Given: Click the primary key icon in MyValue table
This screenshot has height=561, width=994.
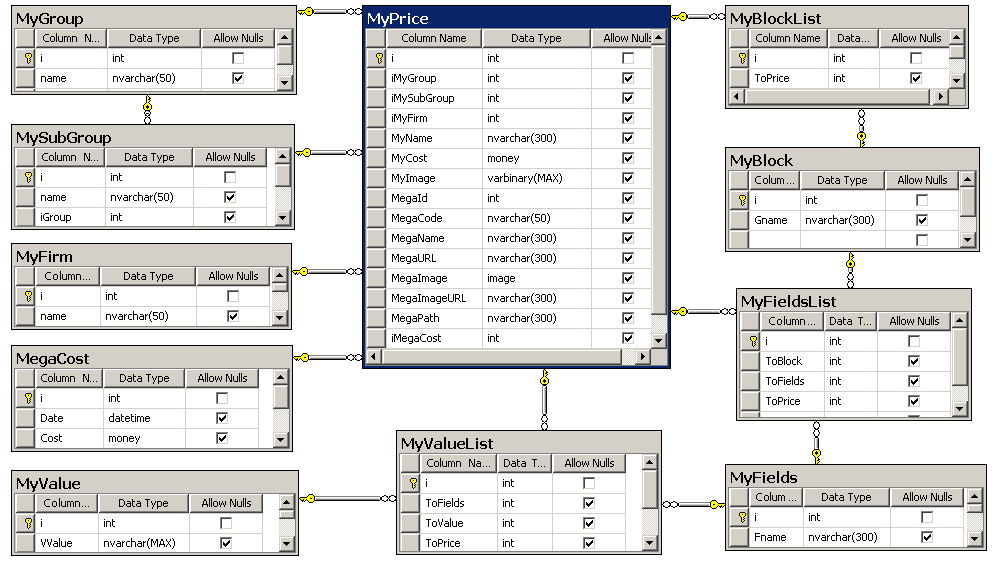Looking at the screenshot, I should pos(28,523).
